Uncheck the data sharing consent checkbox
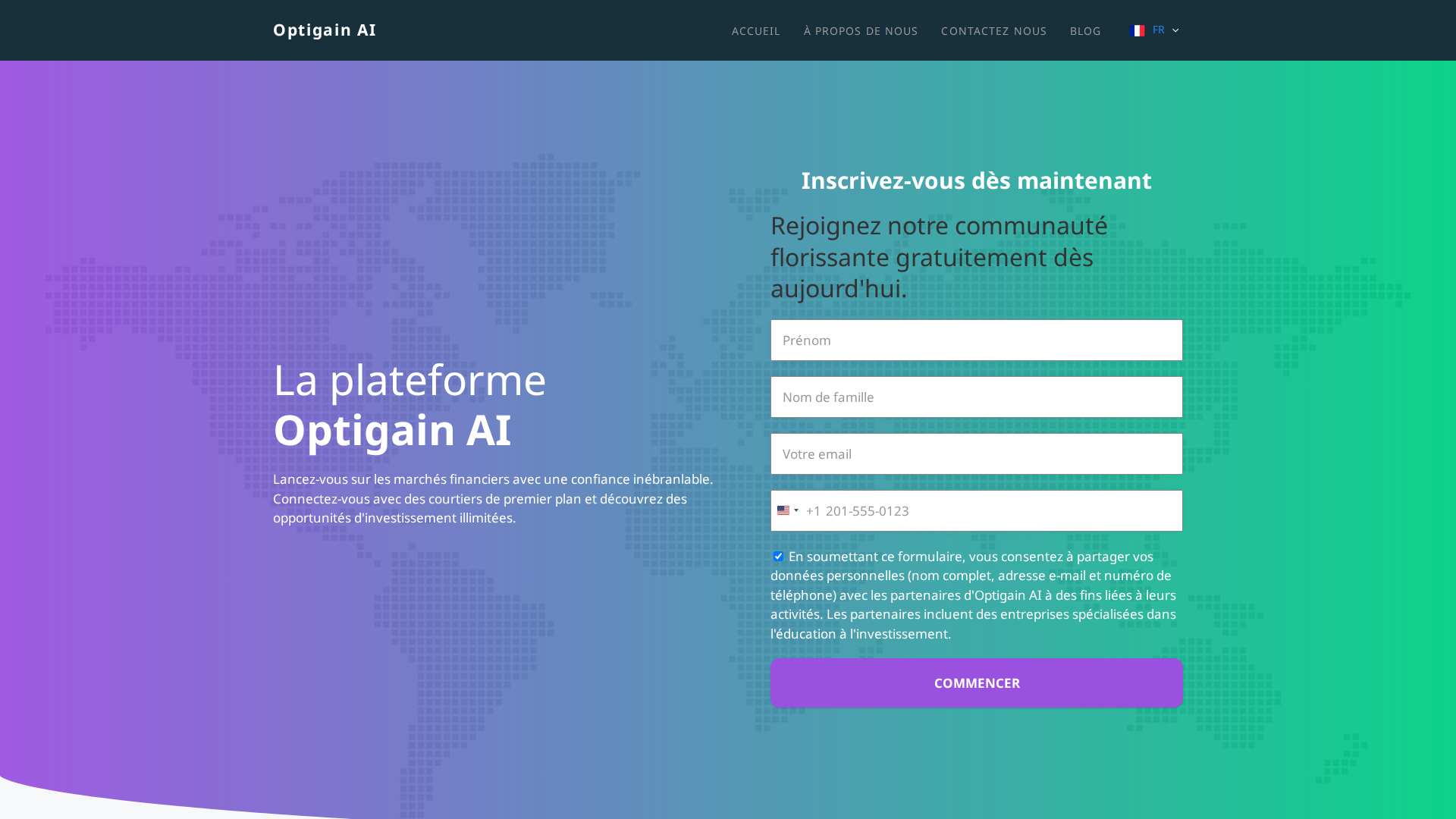Viewport: 1456px width, 819px height. [x=778, y=556]
